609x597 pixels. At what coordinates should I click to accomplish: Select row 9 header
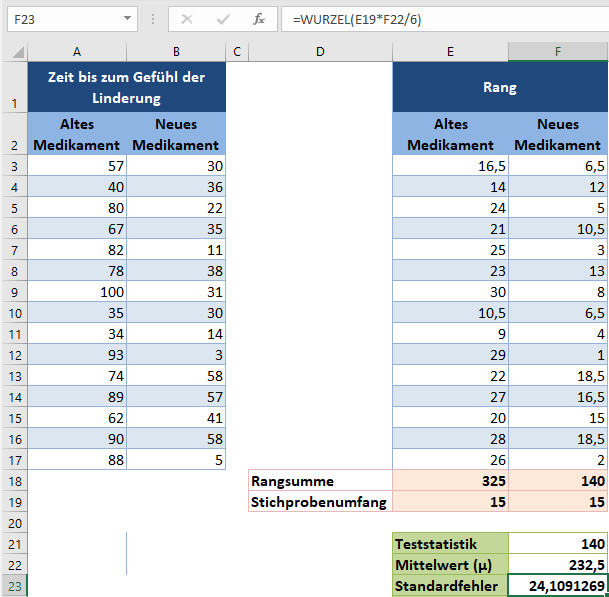(14, 292)
